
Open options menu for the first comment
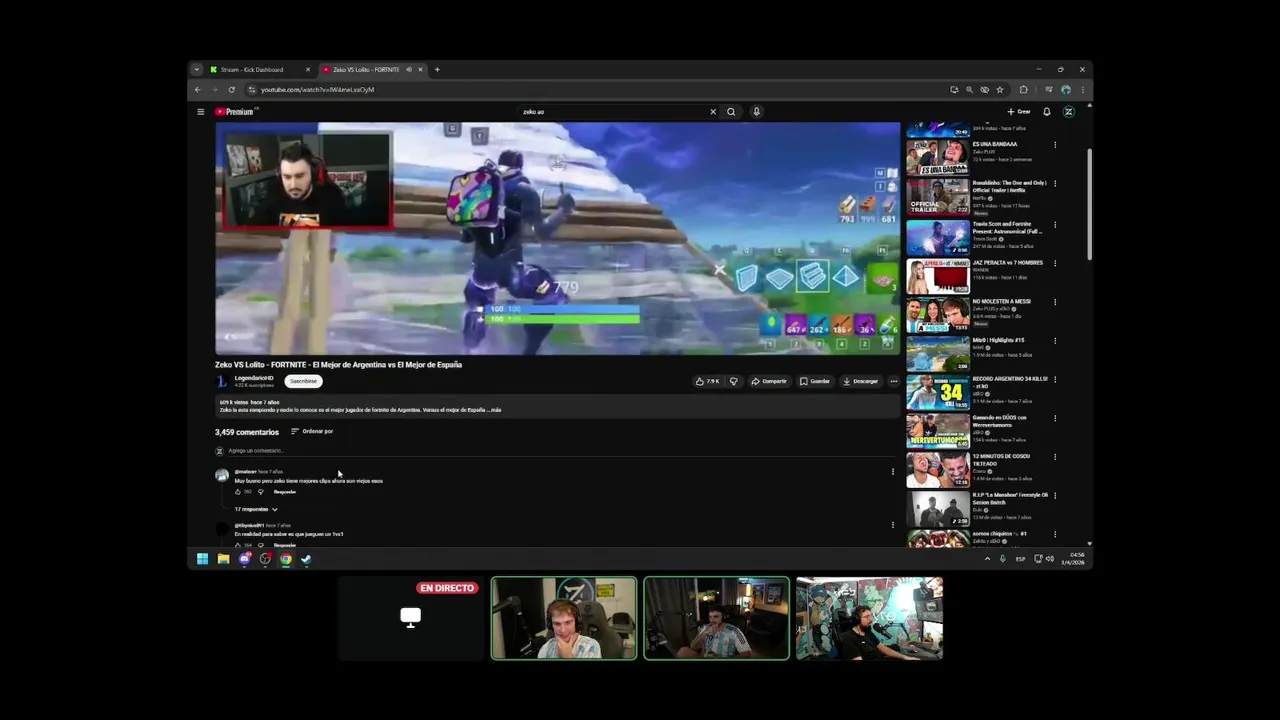pos(893,472)
